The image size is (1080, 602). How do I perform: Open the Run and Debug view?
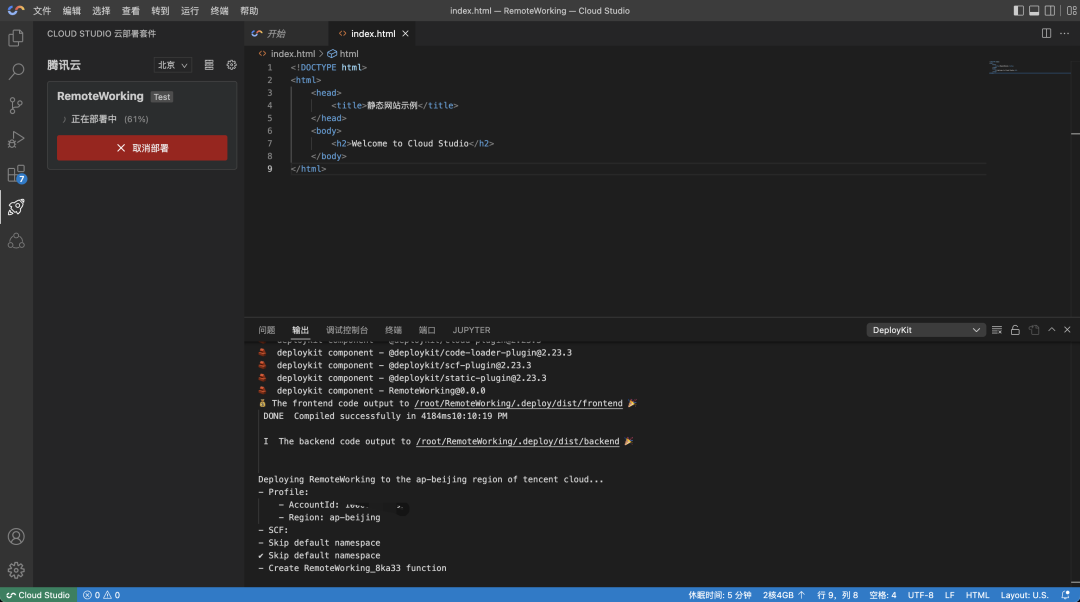tap(16, 139)
